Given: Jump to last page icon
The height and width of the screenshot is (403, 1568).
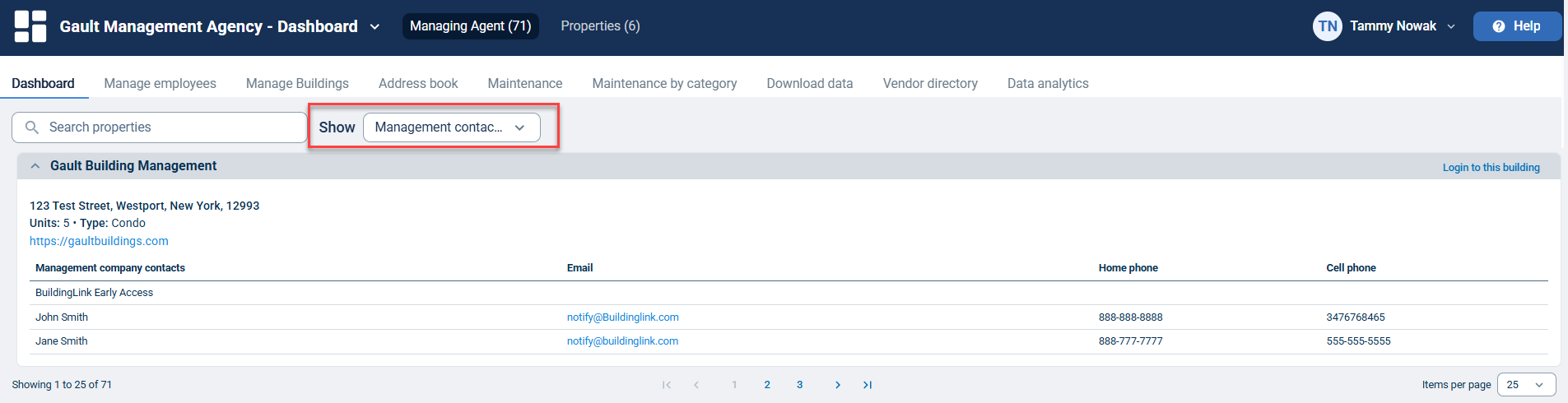Looking at the screenshot, I should pyautogui.click(x=867, y=385).
